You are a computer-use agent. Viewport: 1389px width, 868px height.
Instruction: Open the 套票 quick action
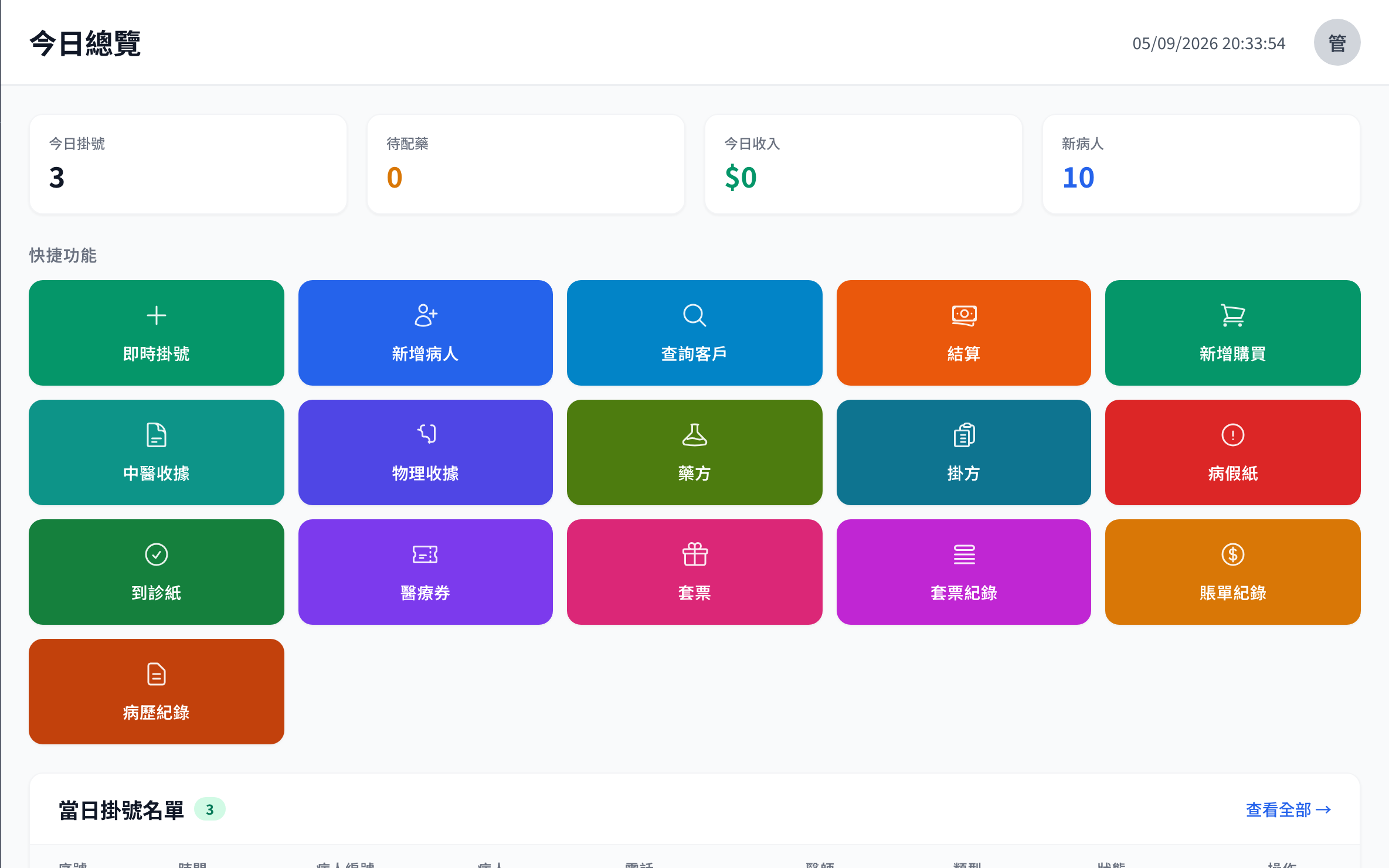click(x=695, y=572)
